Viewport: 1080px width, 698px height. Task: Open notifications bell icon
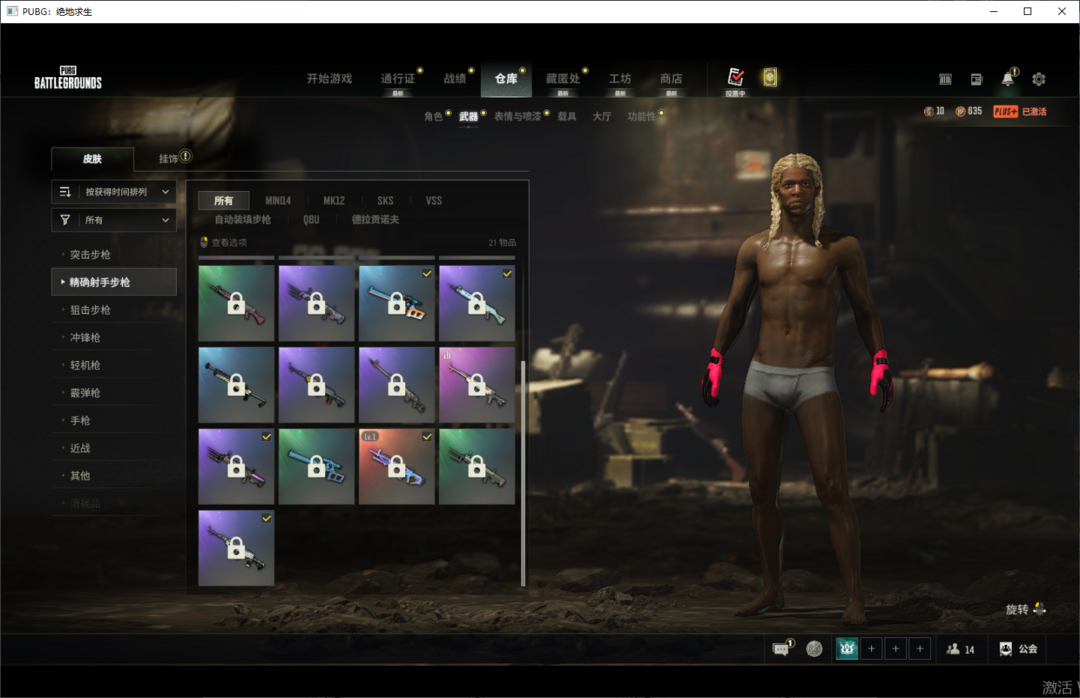(x=1007, y=79)
